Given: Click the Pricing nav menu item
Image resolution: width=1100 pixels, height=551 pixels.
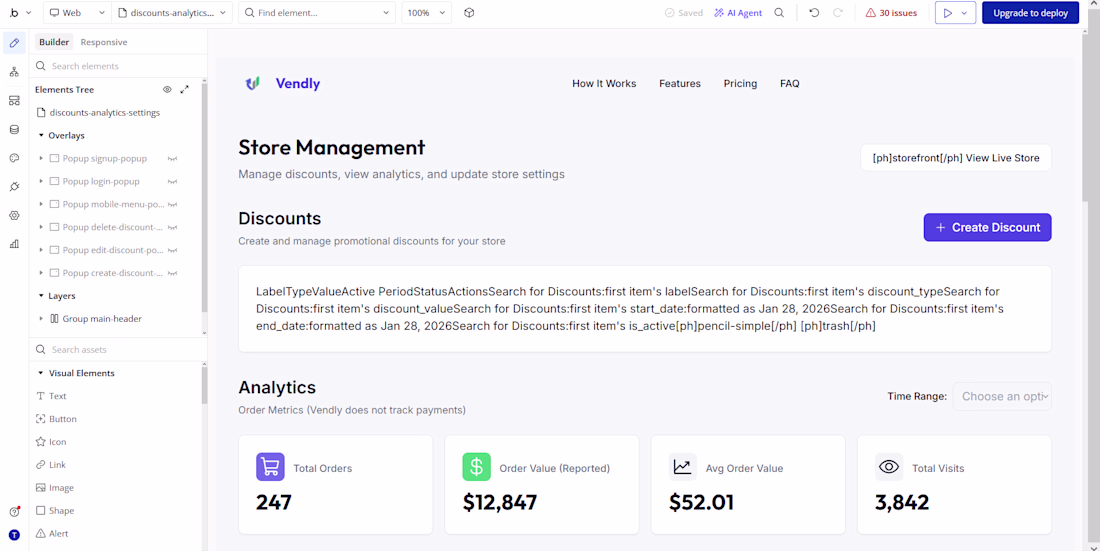Looking at the screenshot, I should (740, 84).
